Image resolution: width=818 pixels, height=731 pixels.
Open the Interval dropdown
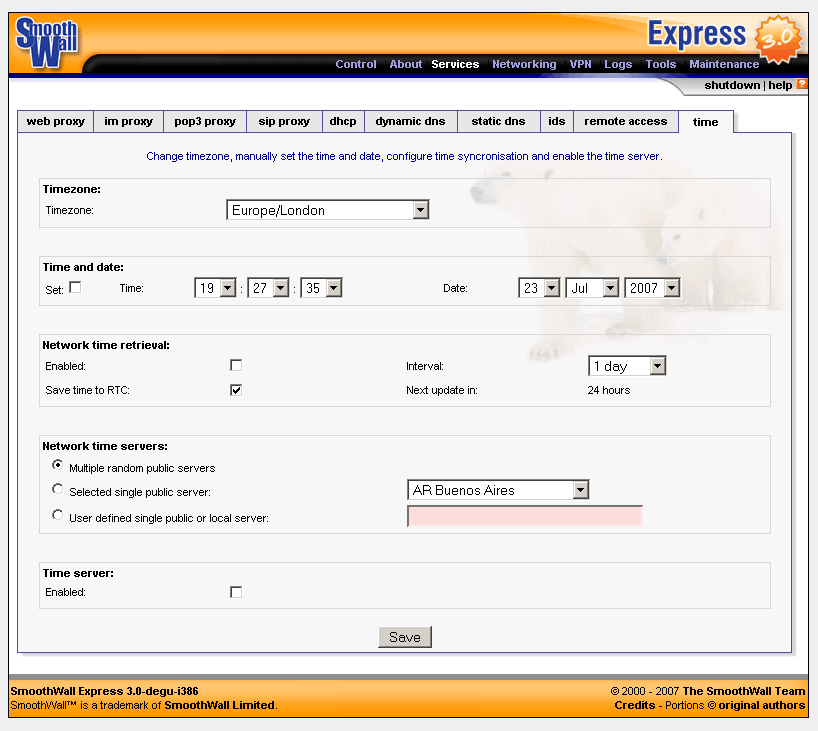(627, 366)
